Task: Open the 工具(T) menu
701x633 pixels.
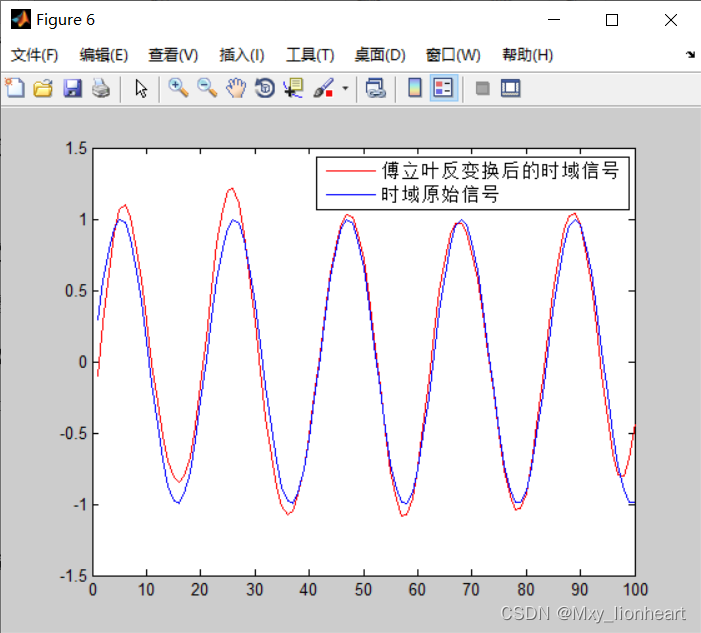Action: [310, 55]
